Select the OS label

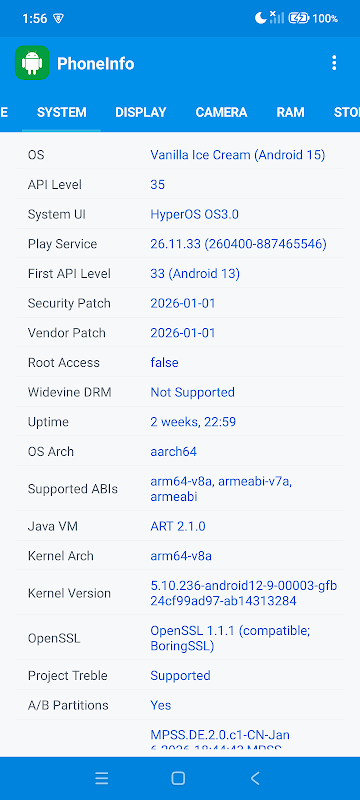click(x=36, y=155)
